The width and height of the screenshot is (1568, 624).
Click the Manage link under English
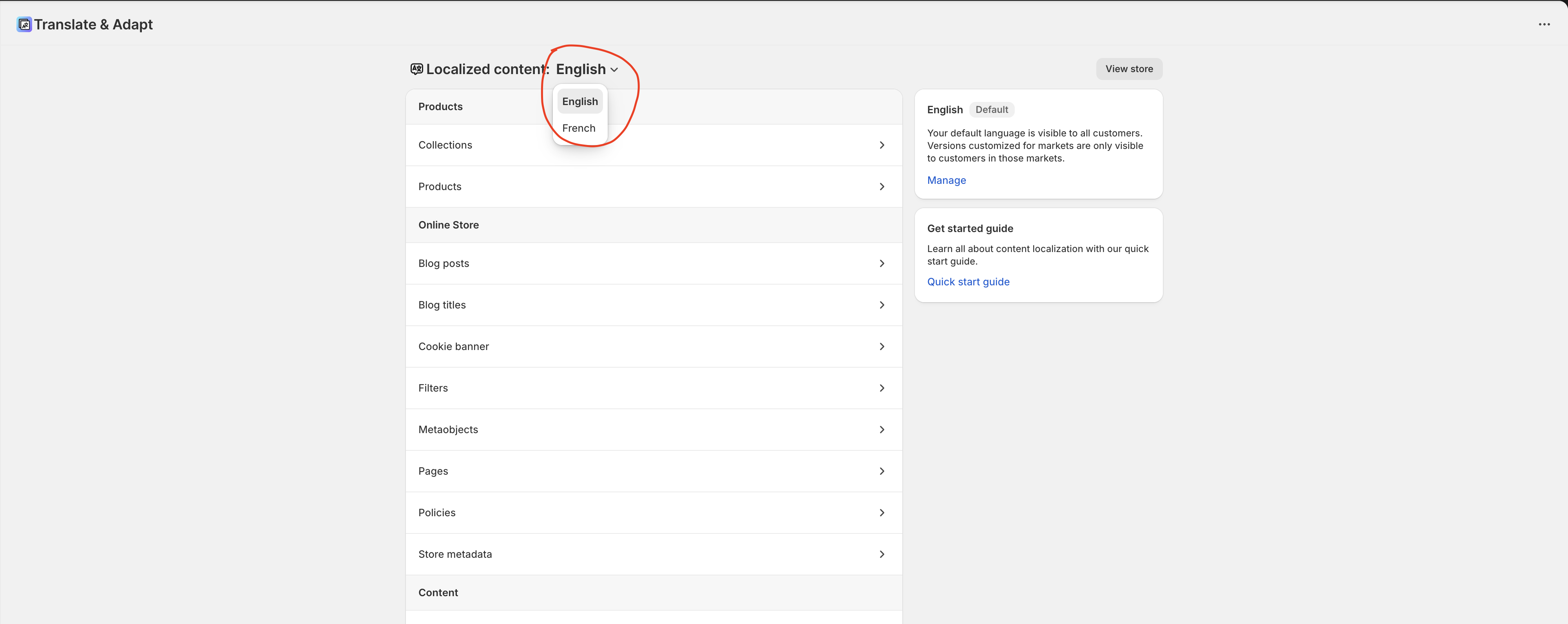click(946, 180)
